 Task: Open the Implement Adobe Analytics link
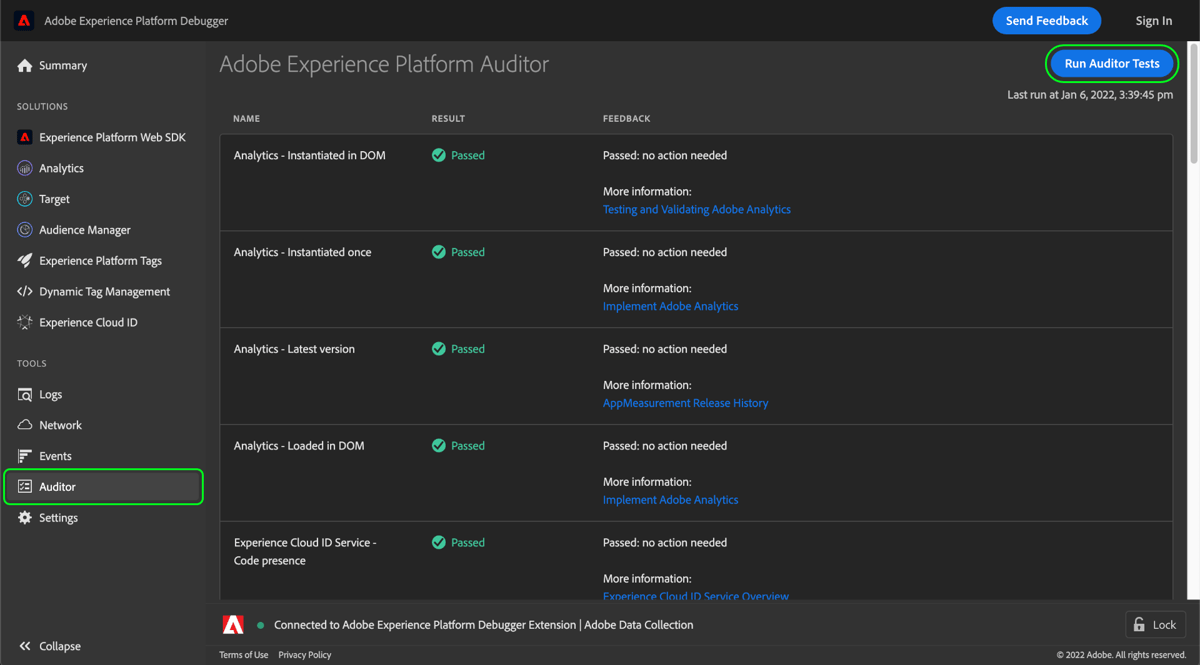(670, 306)
